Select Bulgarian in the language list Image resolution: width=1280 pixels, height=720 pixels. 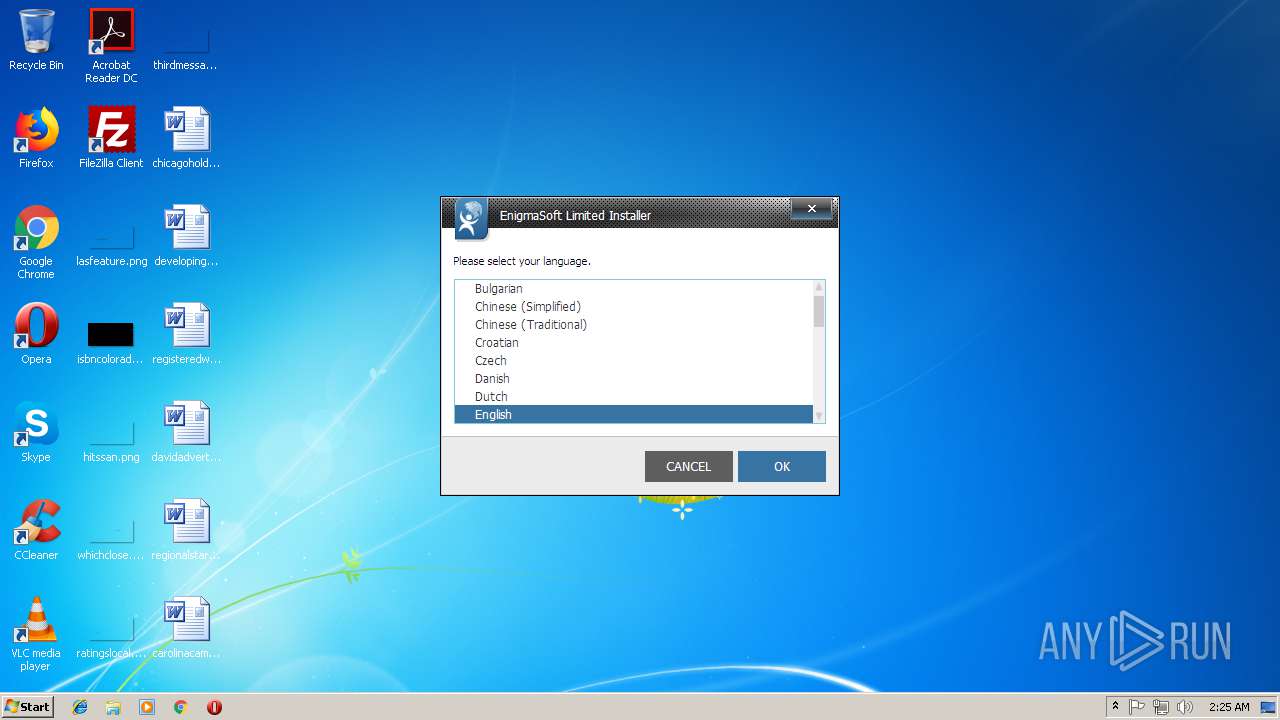(634, 288)
